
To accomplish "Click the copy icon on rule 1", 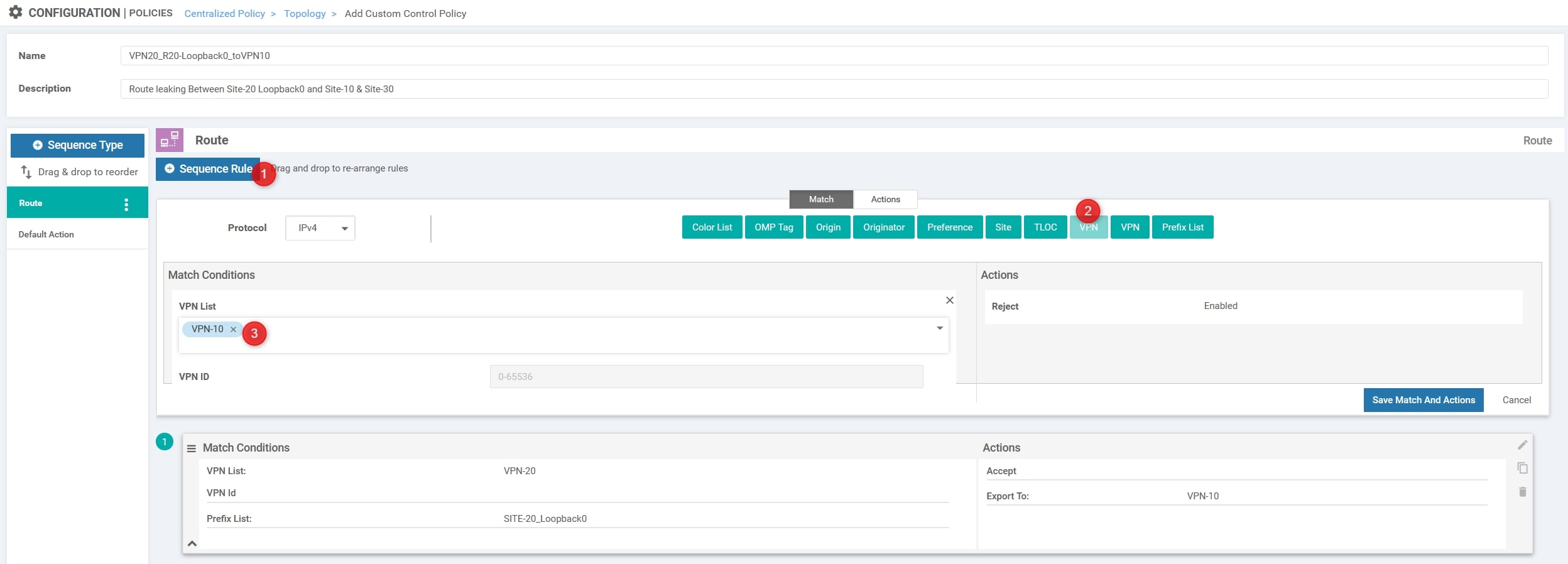I will point(1522,468).
